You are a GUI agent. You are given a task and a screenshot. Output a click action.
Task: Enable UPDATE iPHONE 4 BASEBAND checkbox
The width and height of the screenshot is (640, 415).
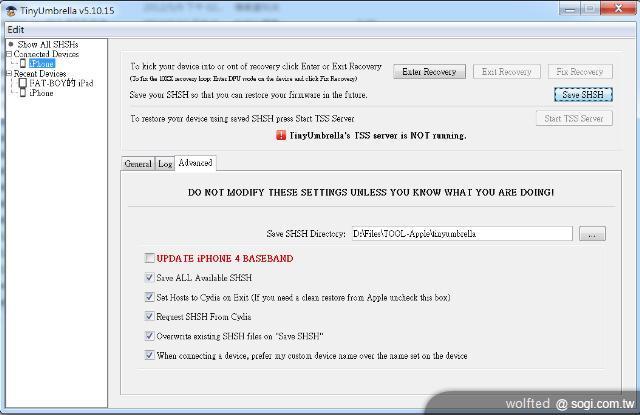point(149,258)
